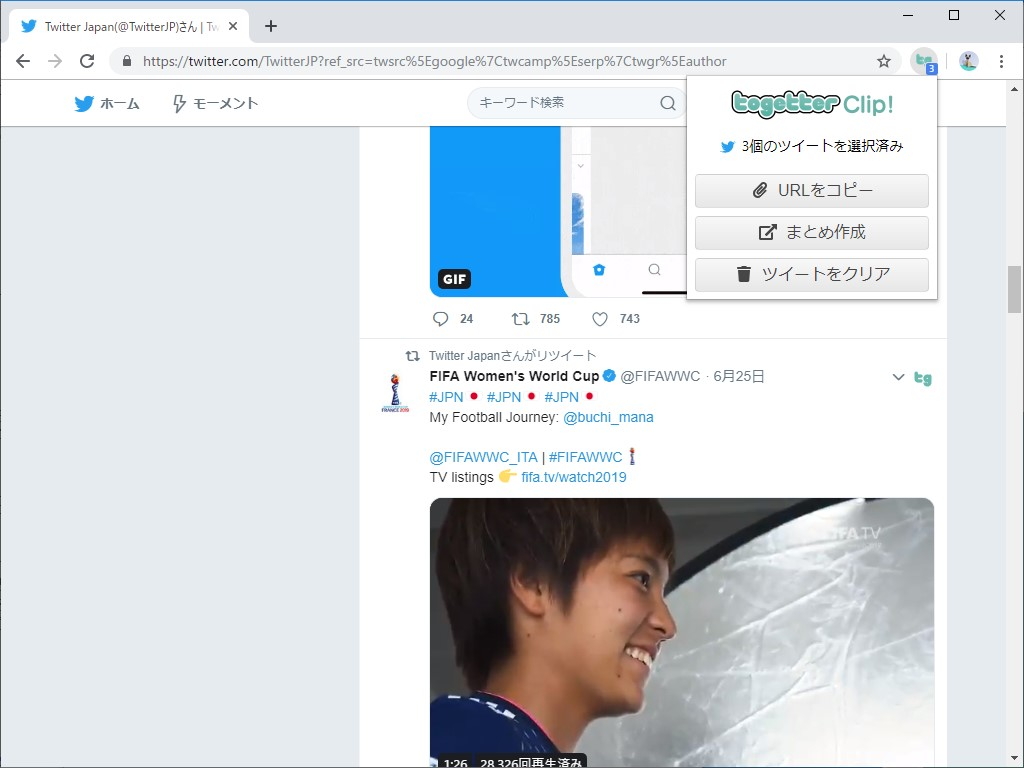This screenshot has width=1024, height=768.
Task: Click the magnifier icon in キーワード検索 box
Action: tap(667, 102)
